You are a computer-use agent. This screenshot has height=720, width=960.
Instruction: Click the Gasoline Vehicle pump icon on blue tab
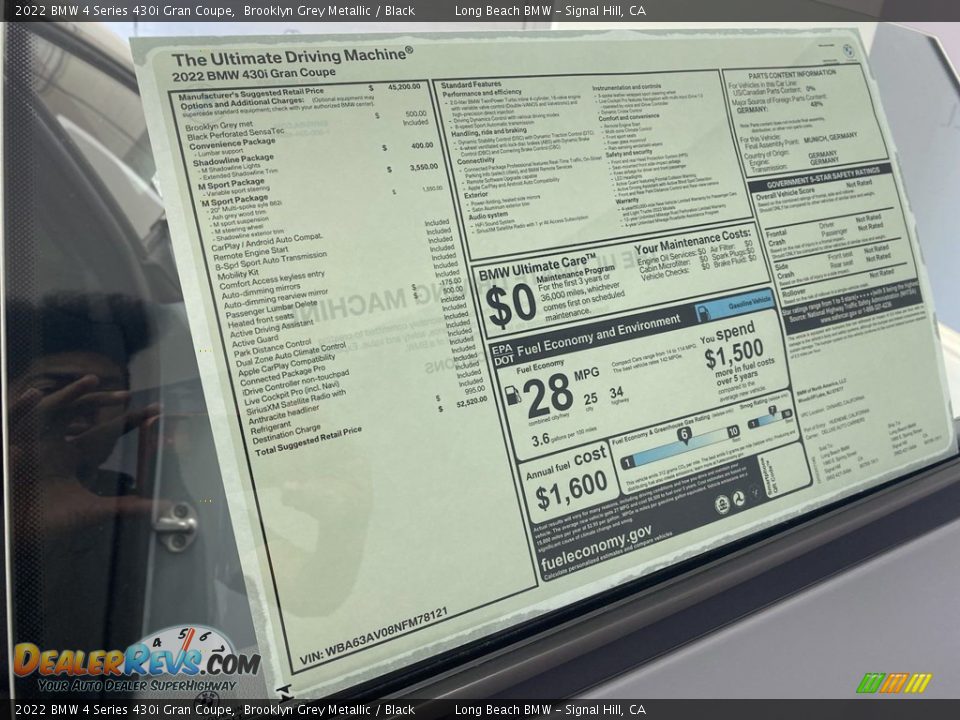[x=703, y=313]
